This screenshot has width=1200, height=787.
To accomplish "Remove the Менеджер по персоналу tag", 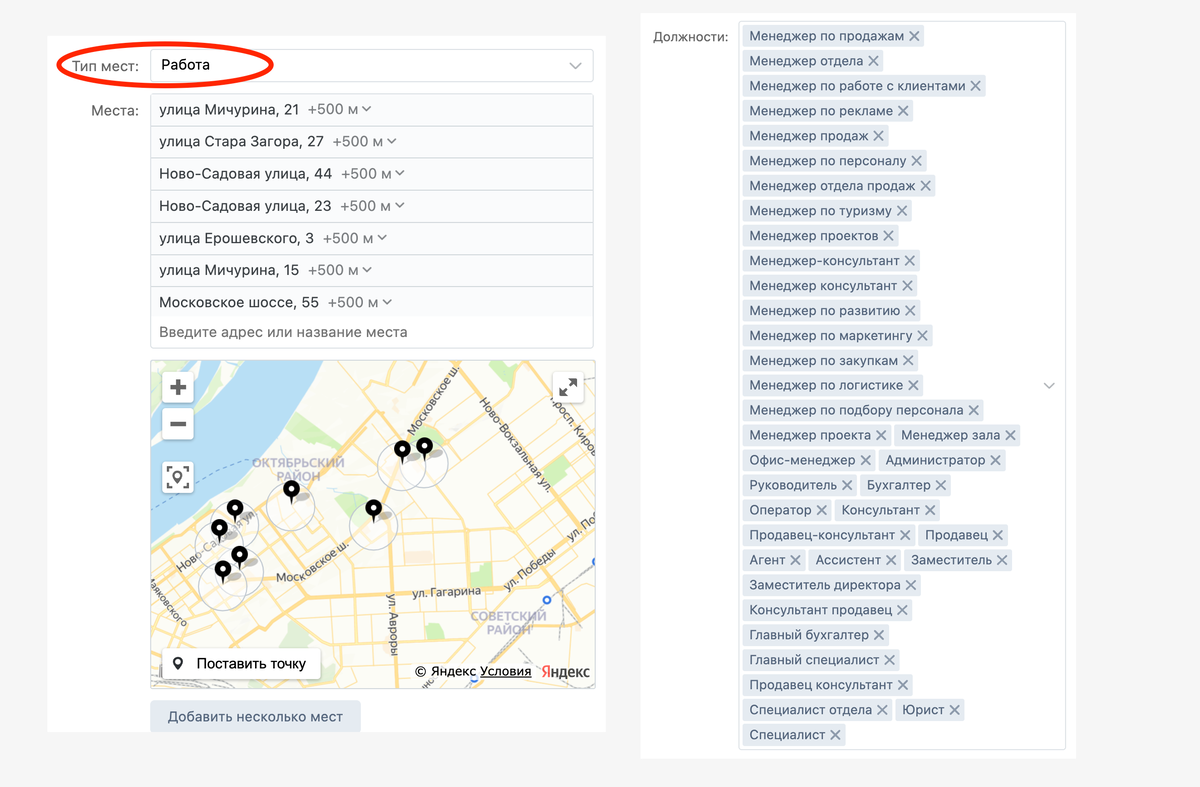I will click(917, 161).
